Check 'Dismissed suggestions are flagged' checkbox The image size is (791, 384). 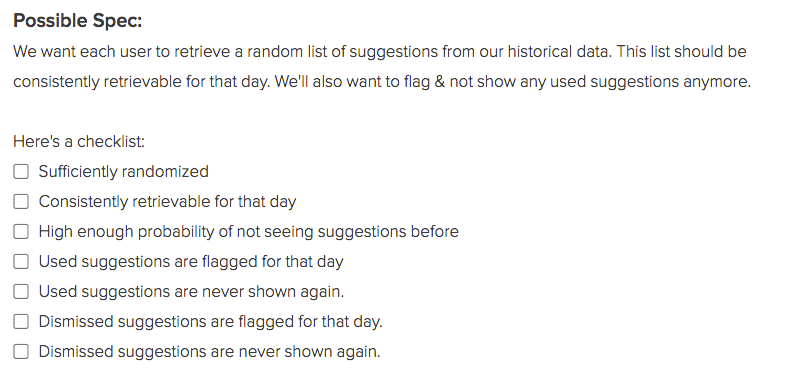(x=21, y=321)
